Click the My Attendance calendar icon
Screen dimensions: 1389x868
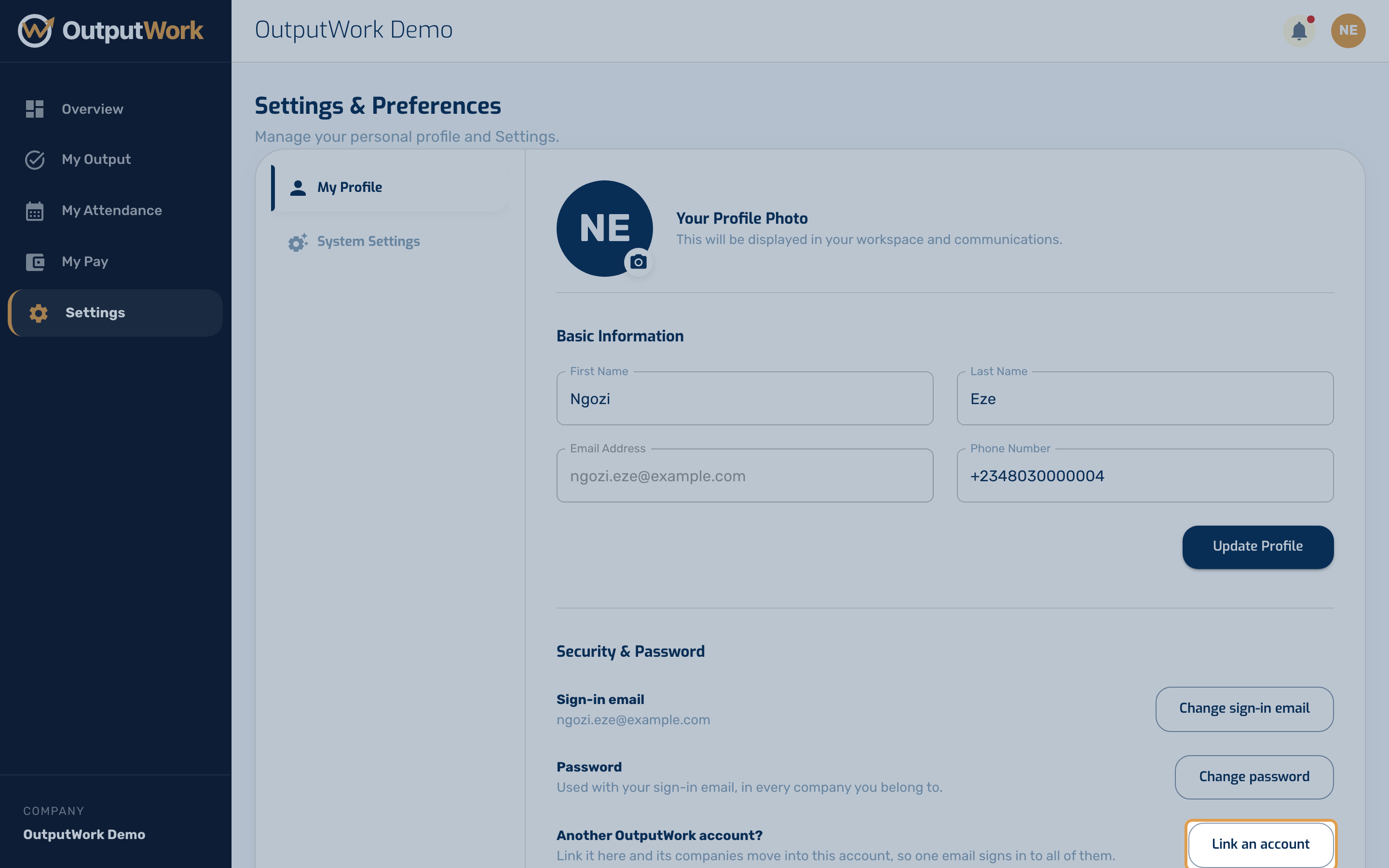click(x=34, y=211)
